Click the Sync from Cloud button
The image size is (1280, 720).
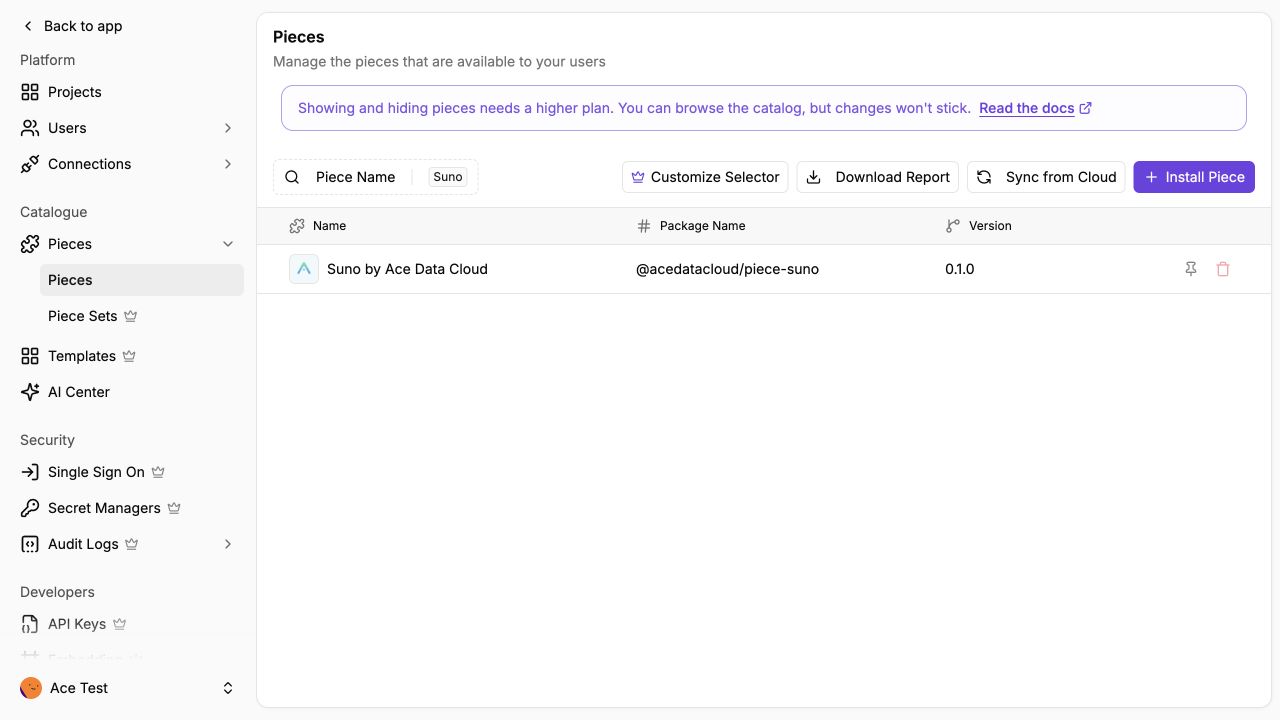(1046, 177)
